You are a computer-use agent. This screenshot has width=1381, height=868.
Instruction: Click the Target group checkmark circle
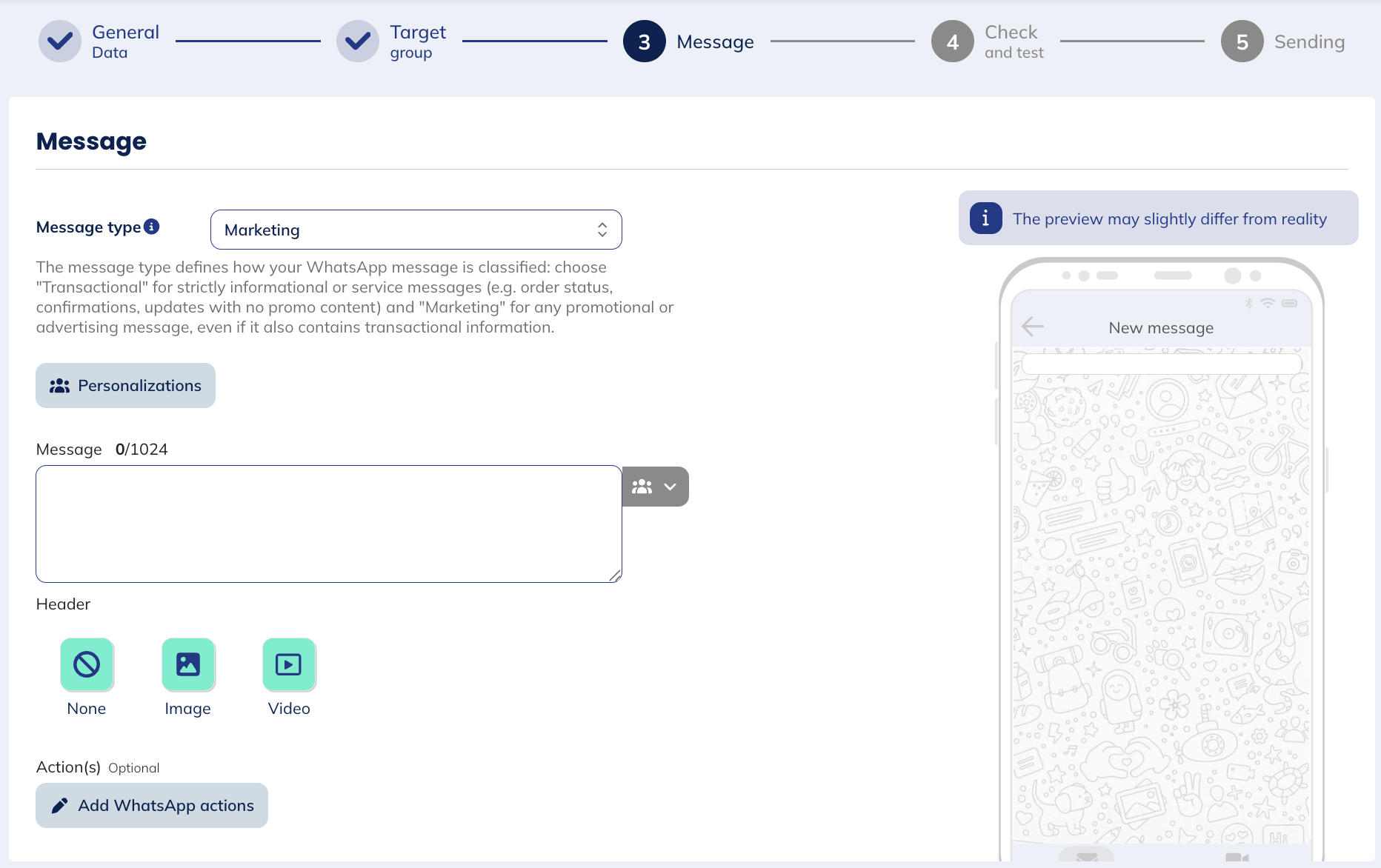click(358, 41)
